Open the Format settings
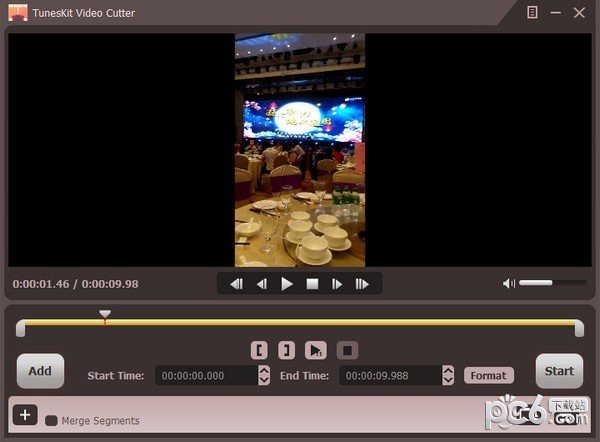The image size is (600, 442). (x=489, y=376)
